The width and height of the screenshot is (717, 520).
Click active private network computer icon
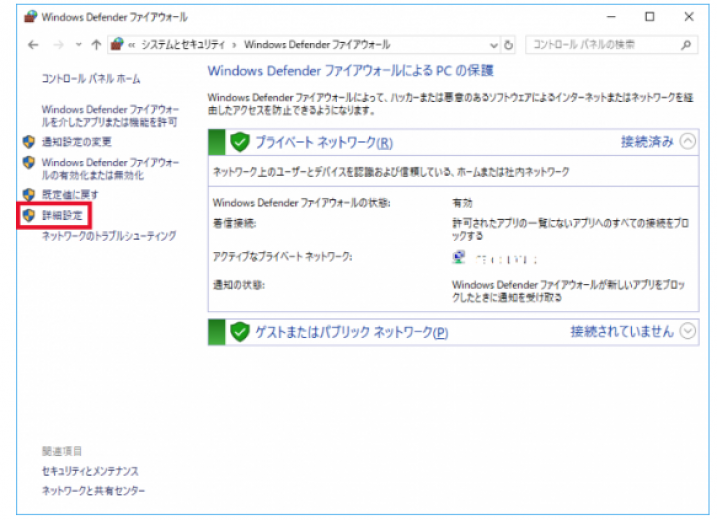[x=459, y=257]
